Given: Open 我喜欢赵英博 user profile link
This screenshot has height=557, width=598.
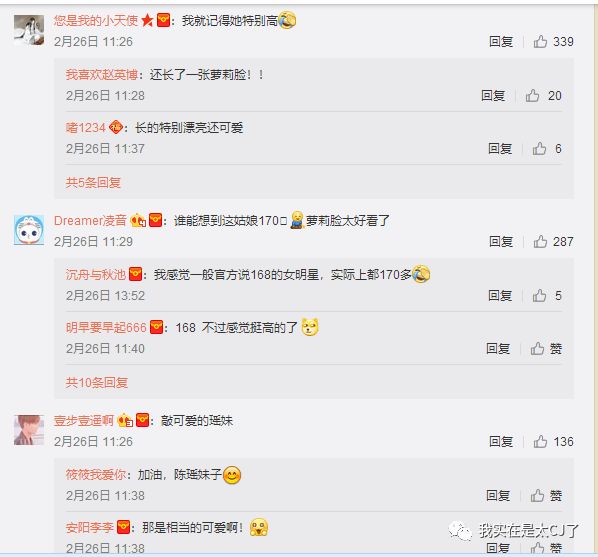Looking at the screenshot, I should 101,74.
